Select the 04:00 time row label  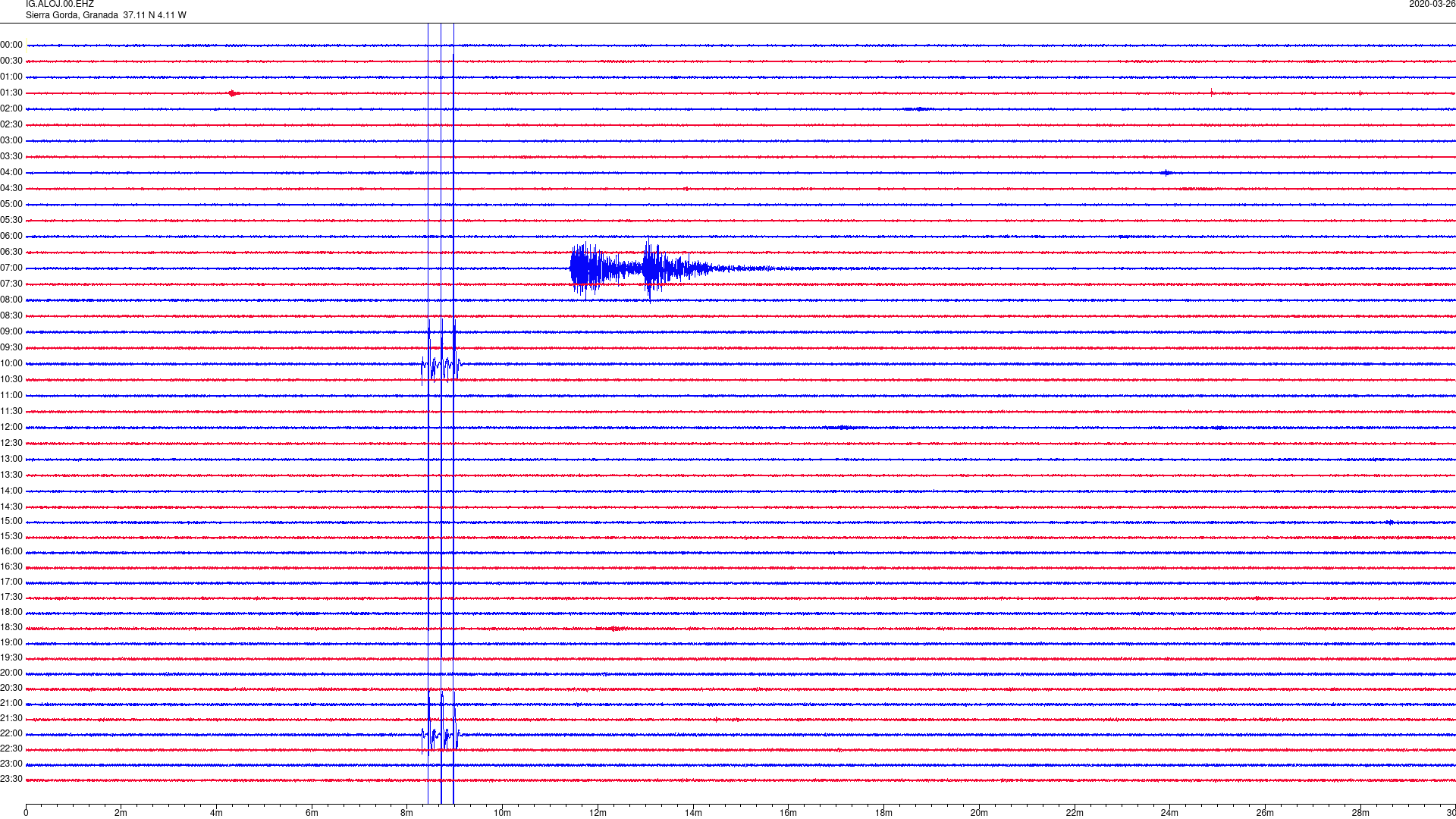coord(11,172)
